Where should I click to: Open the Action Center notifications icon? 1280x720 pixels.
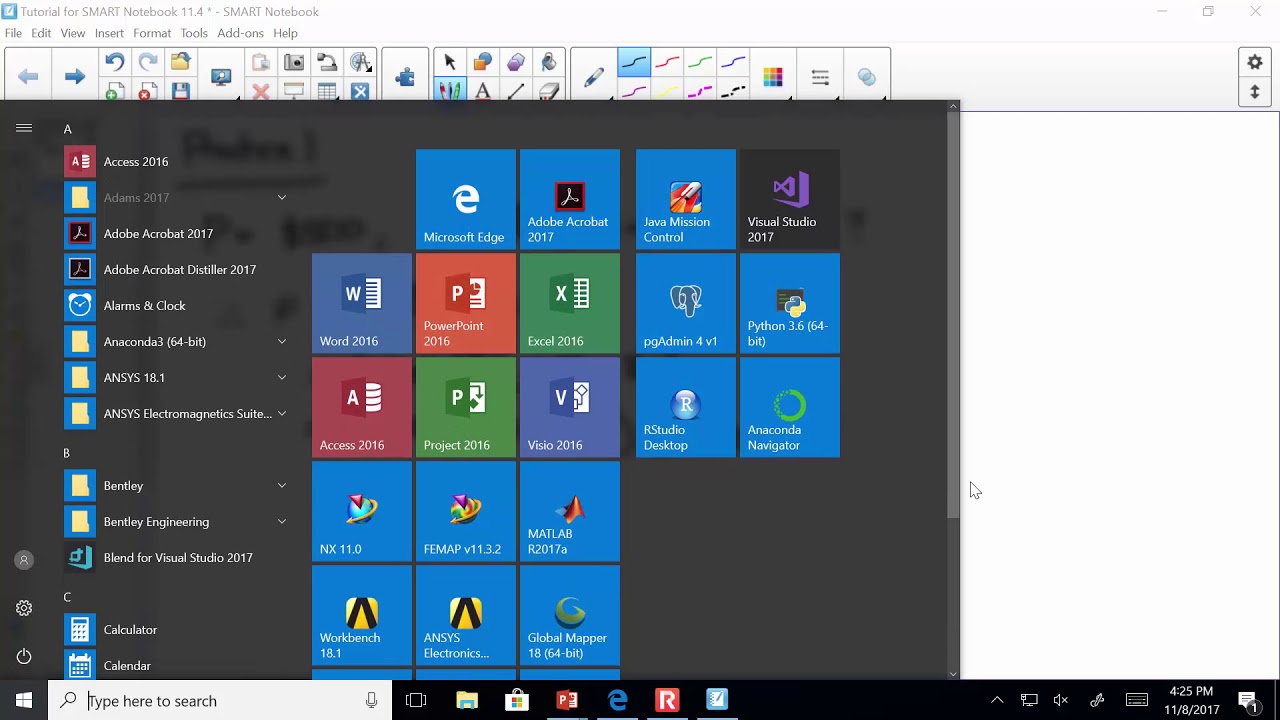pyautogui.click(x=1247, y=700)
